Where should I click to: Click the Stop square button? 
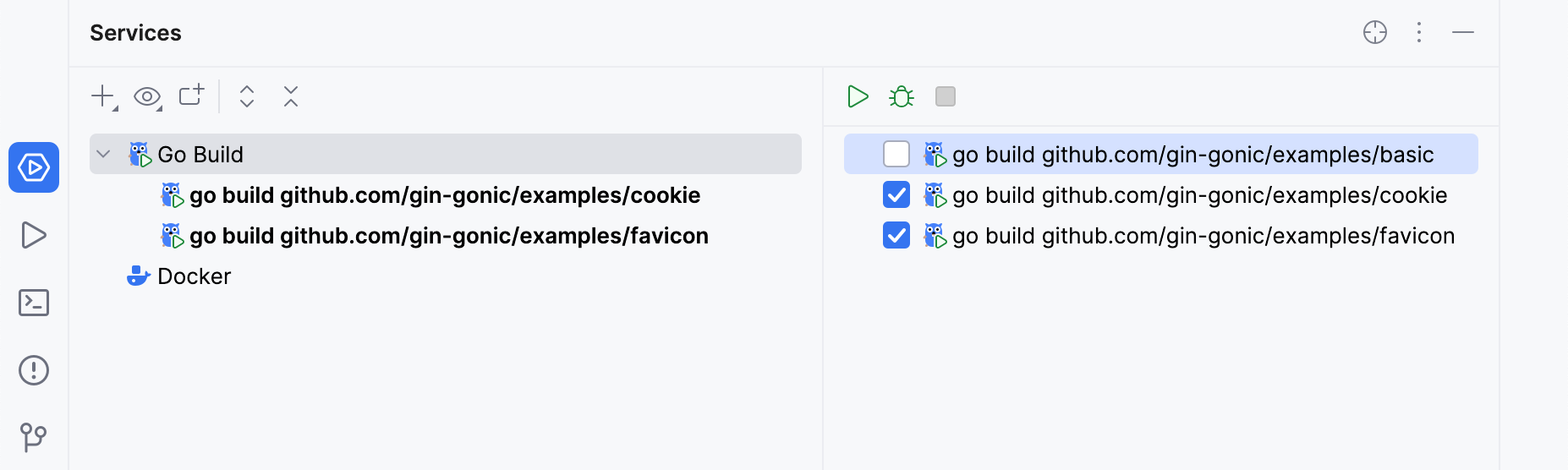(946, 96)
